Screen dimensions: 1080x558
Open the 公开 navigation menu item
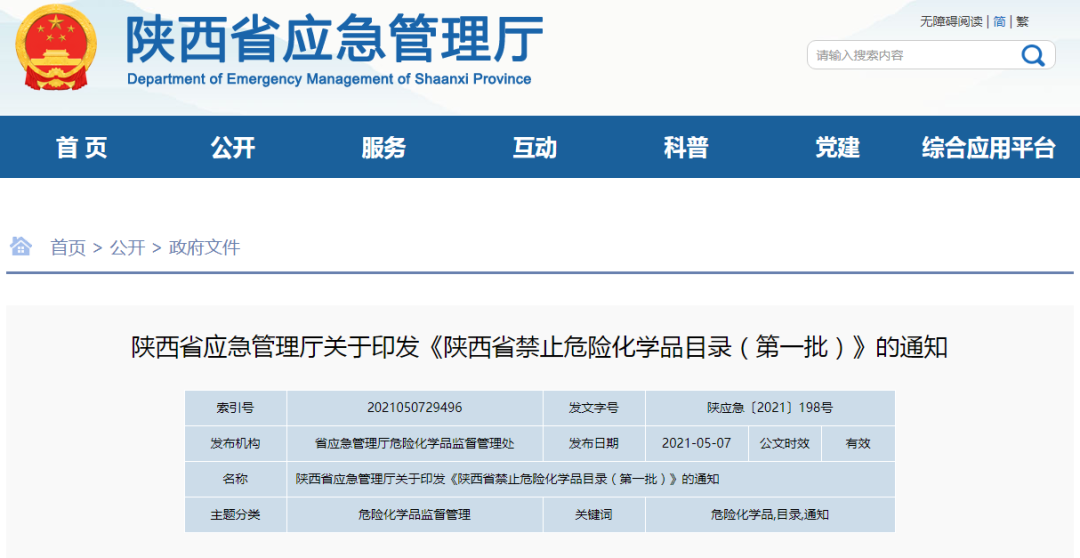point(233,147)
